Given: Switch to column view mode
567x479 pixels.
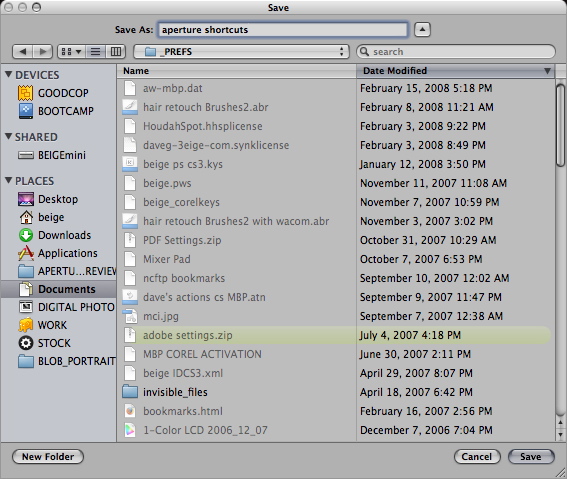Looking at the screenshot, I should 116,52.
